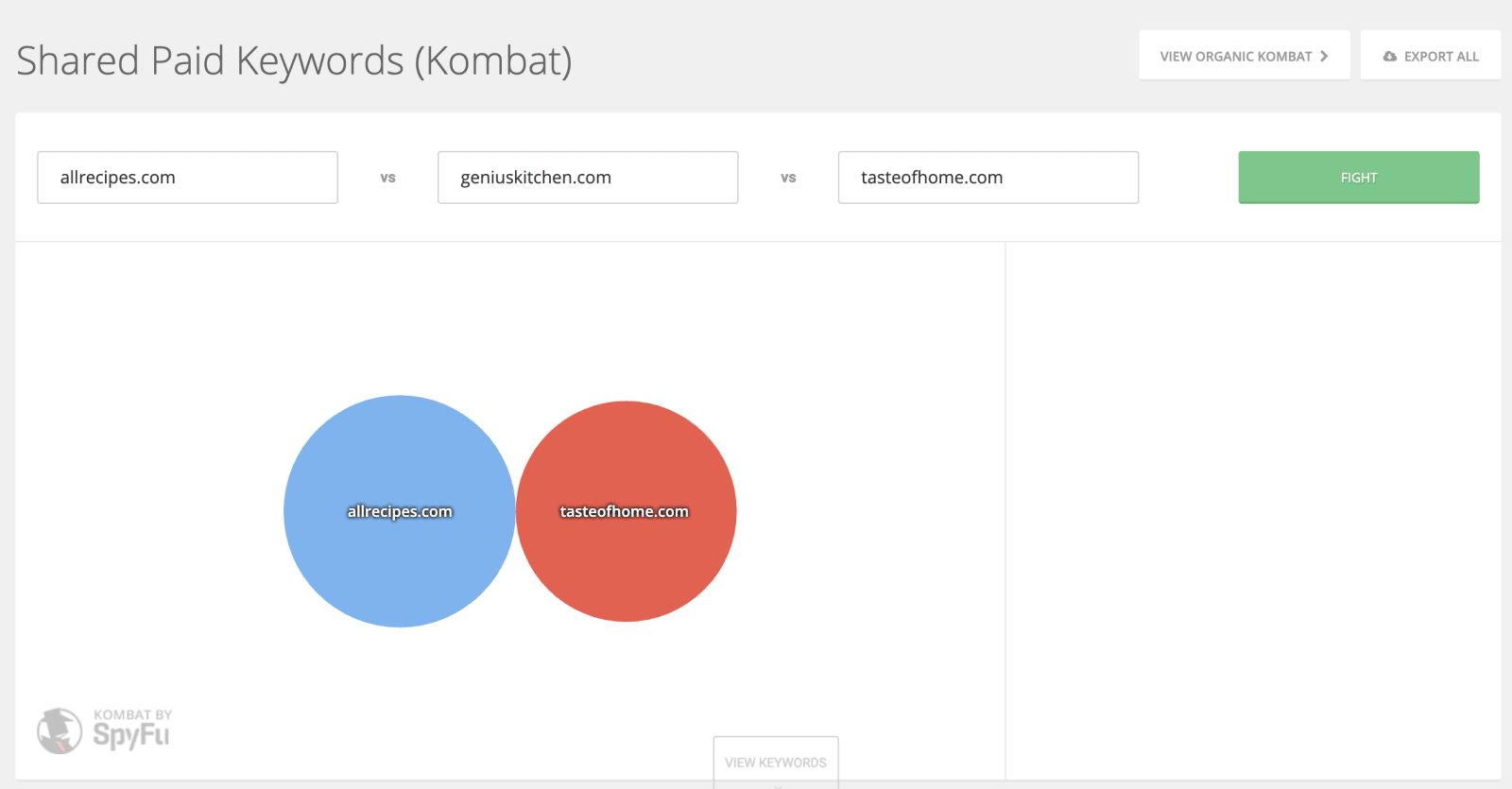
Task: Click the cloud download icon beside Export All
Action: 1389,57
